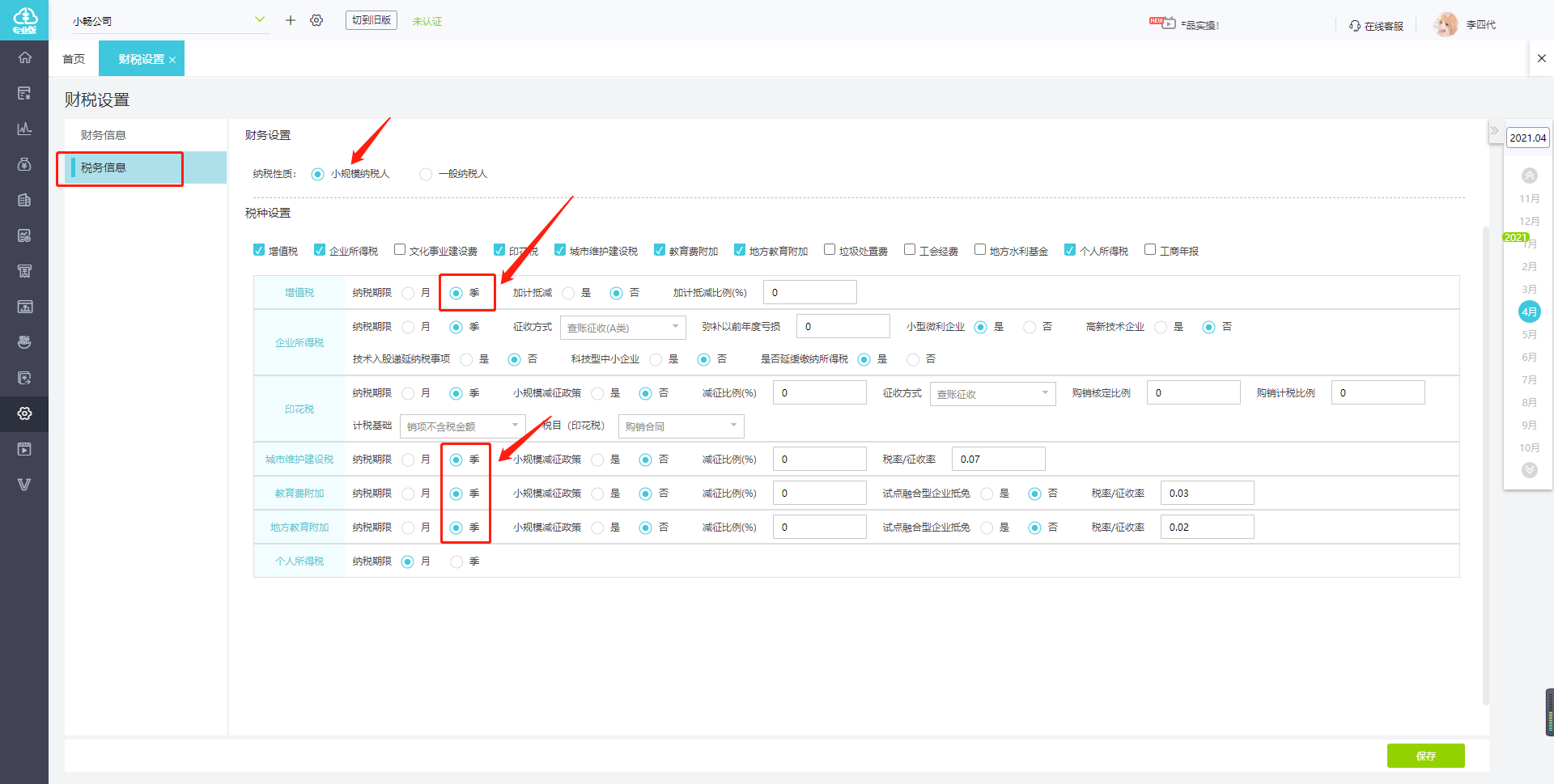The width and height of the screenshot is (1554, 784).
Task: Click 教育费附加 税率 field 0.03
Action: click(x=1207, y=494)
